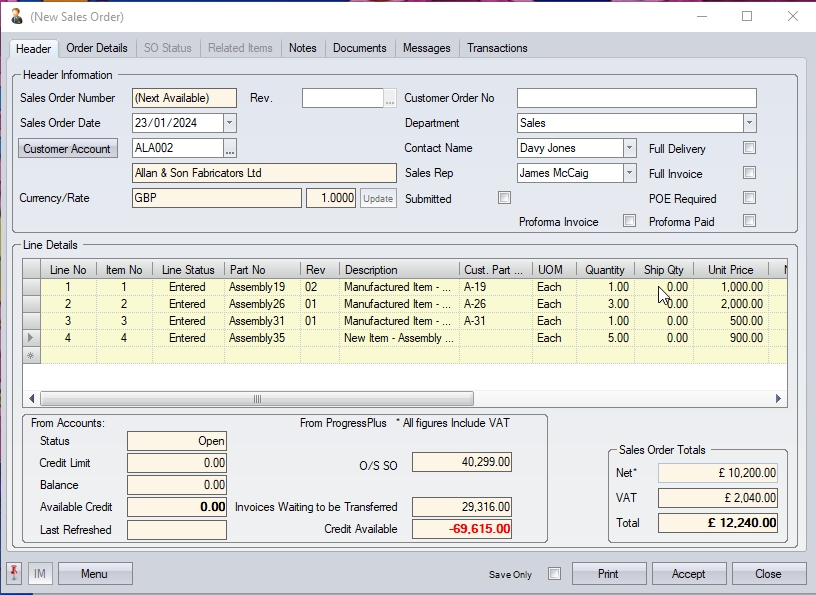Open the Sales Order Date dropdown
Image resolution: width=816 pixels, height=595 pixels.
click(229, 123)
